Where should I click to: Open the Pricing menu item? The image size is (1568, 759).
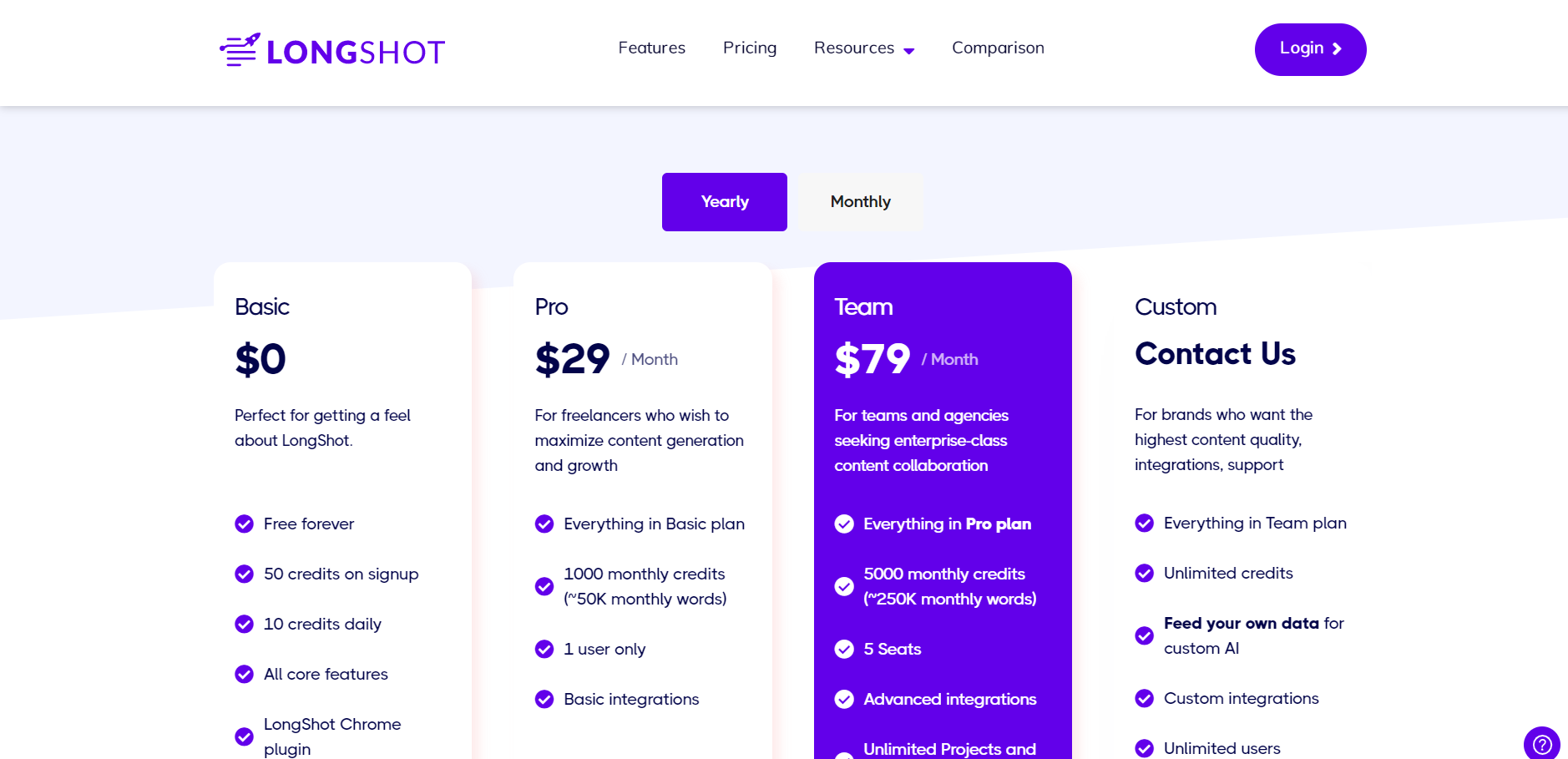[x=750, y=48]
